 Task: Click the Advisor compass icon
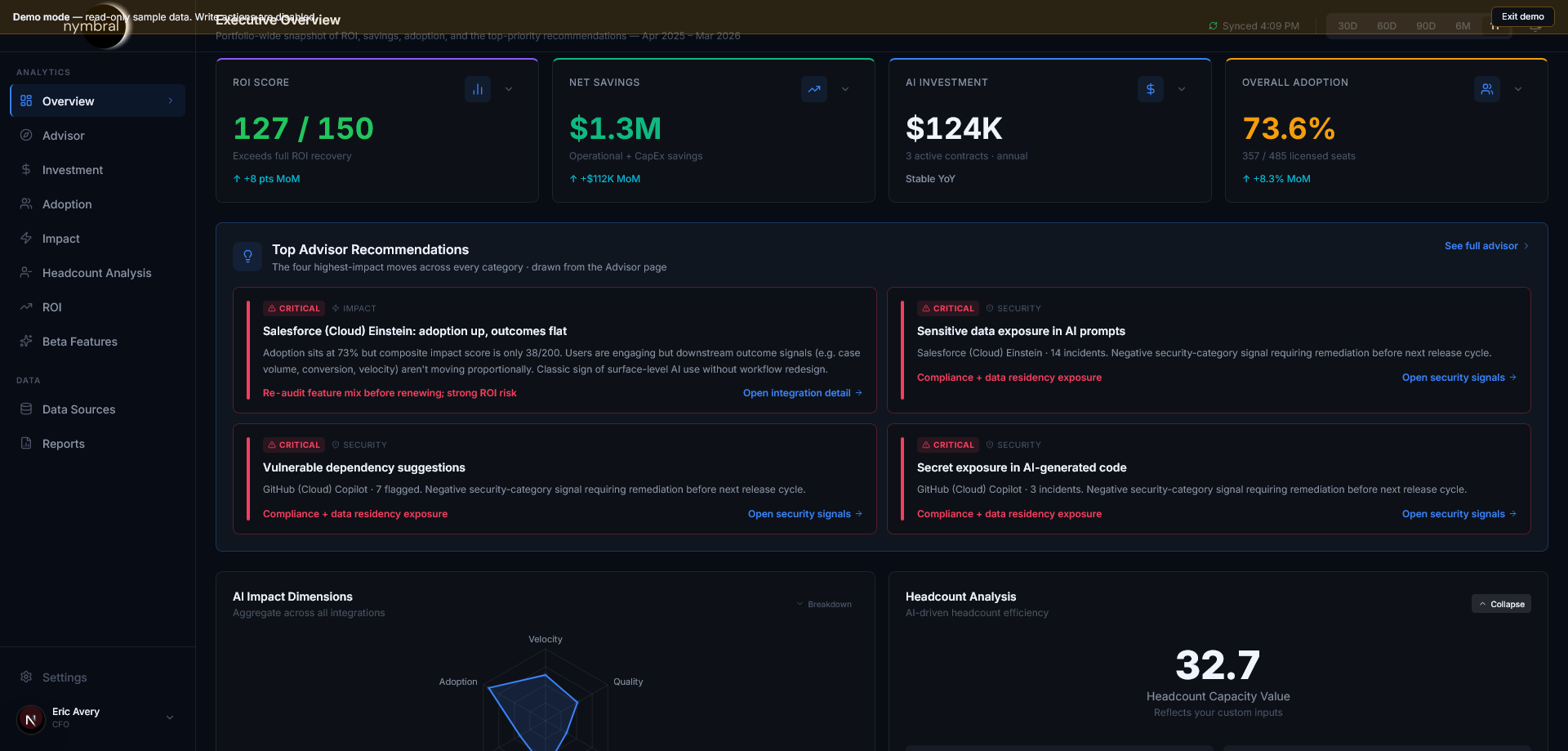click(26, 135)
